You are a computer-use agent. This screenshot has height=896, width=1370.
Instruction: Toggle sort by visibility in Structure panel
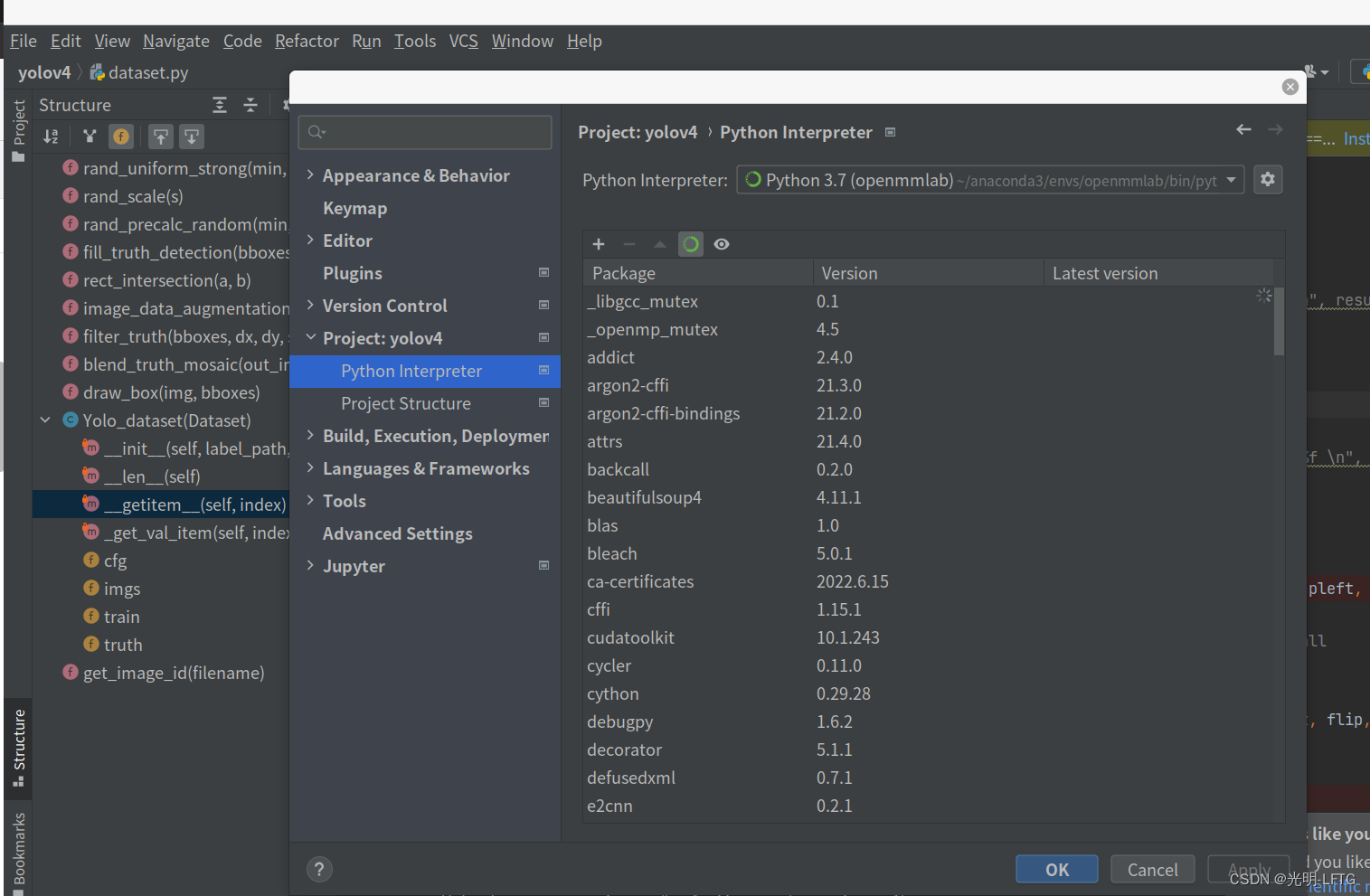(90, 136)
